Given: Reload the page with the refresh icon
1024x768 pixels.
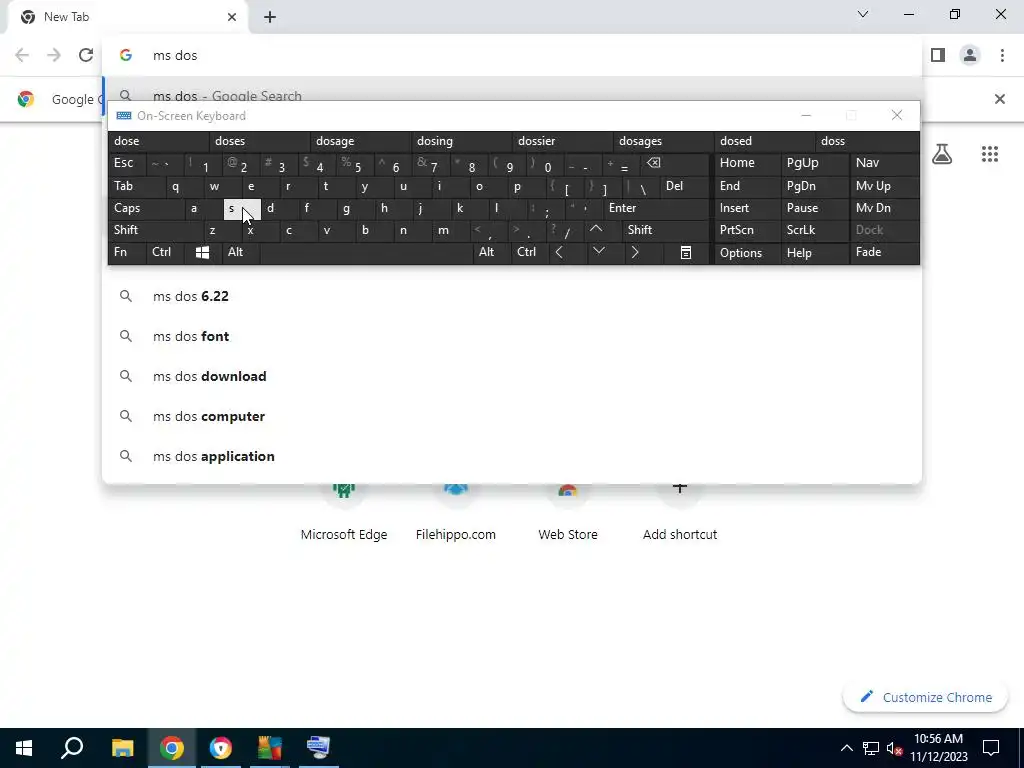Looking at the screenshot, I should pos(86,55).
